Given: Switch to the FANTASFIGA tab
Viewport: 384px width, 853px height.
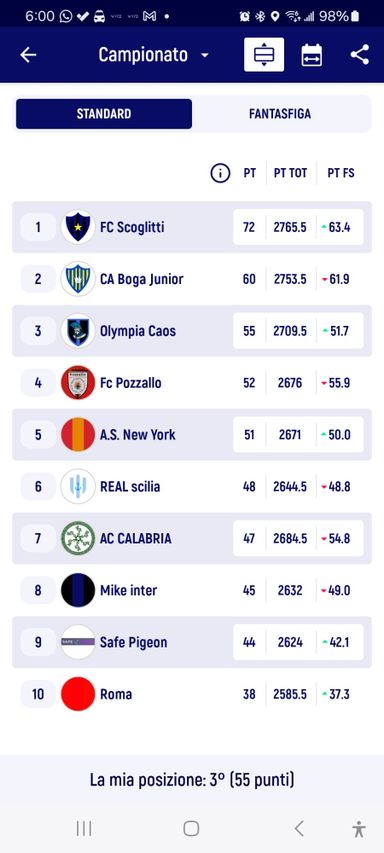Looking at the screenshot, I should [280, 114].
